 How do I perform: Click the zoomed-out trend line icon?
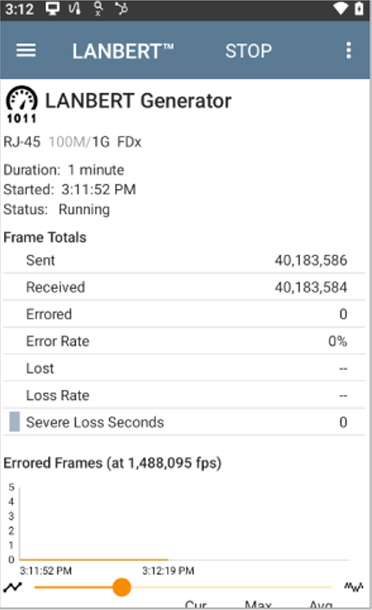pos(13,587)
